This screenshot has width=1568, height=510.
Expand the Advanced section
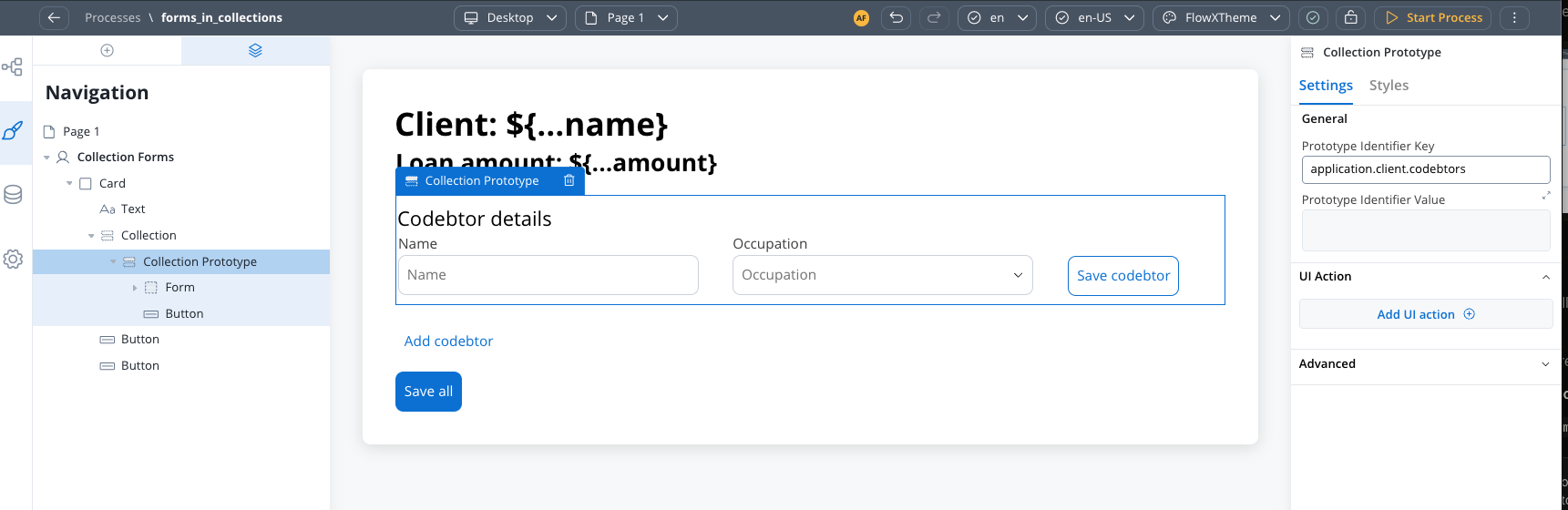pyautogui.click(x=1545, y=364)
